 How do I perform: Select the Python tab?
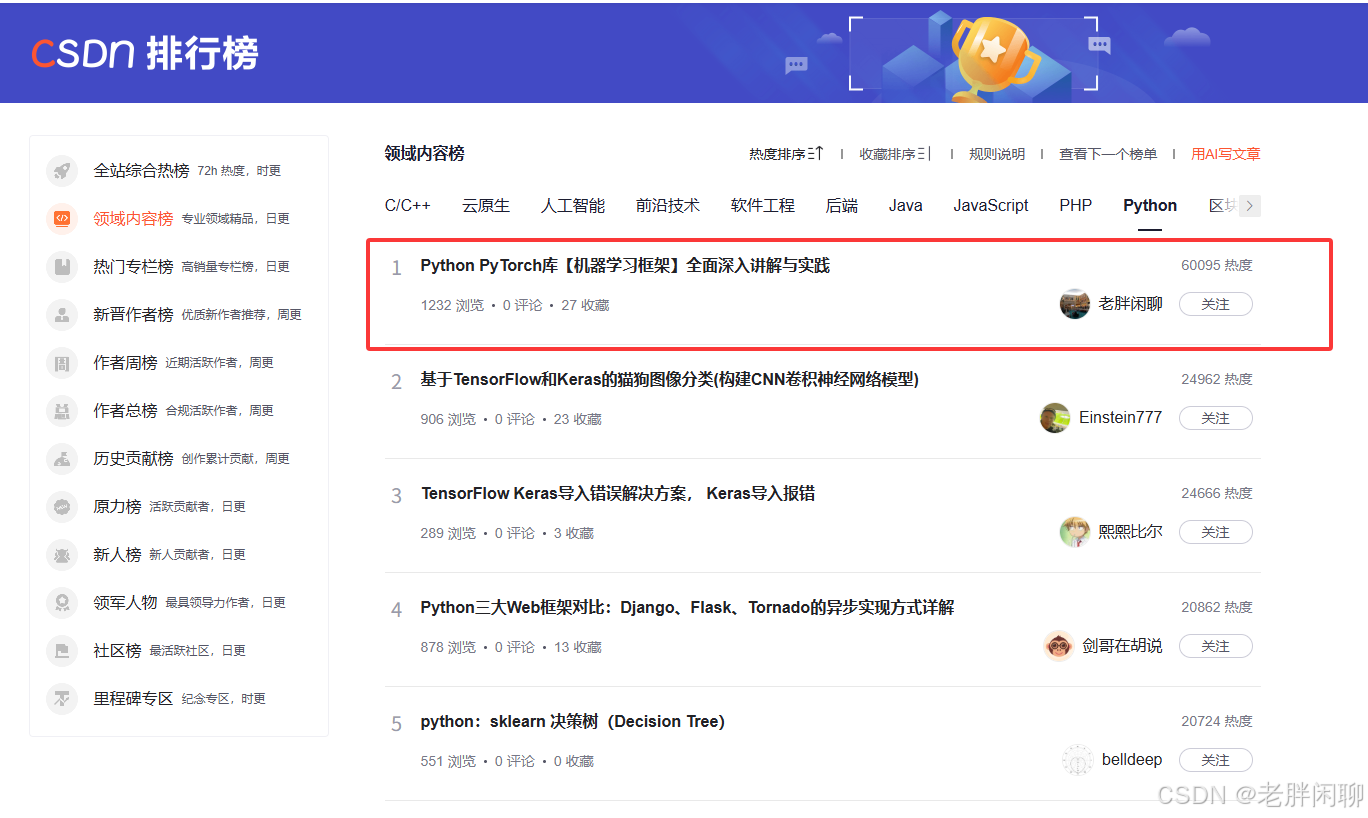coord(1150,205)
